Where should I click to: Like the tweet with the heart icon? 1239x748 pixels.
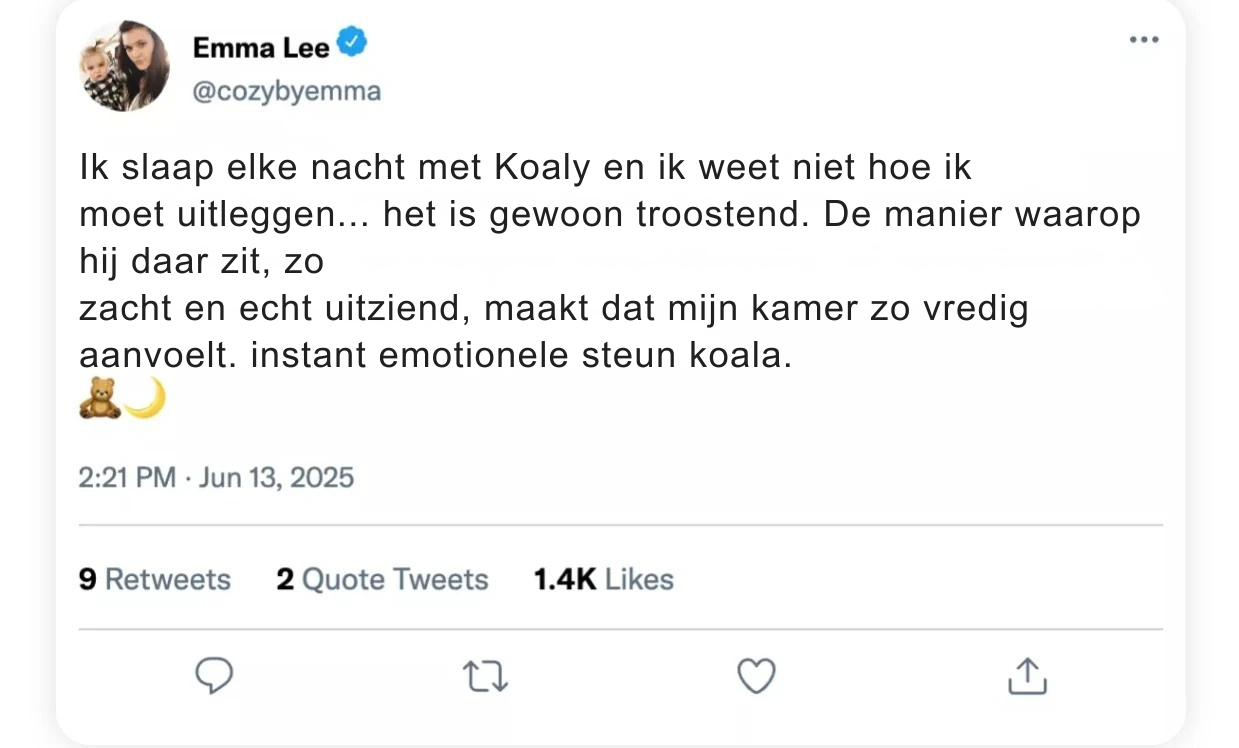pos(756,677)
